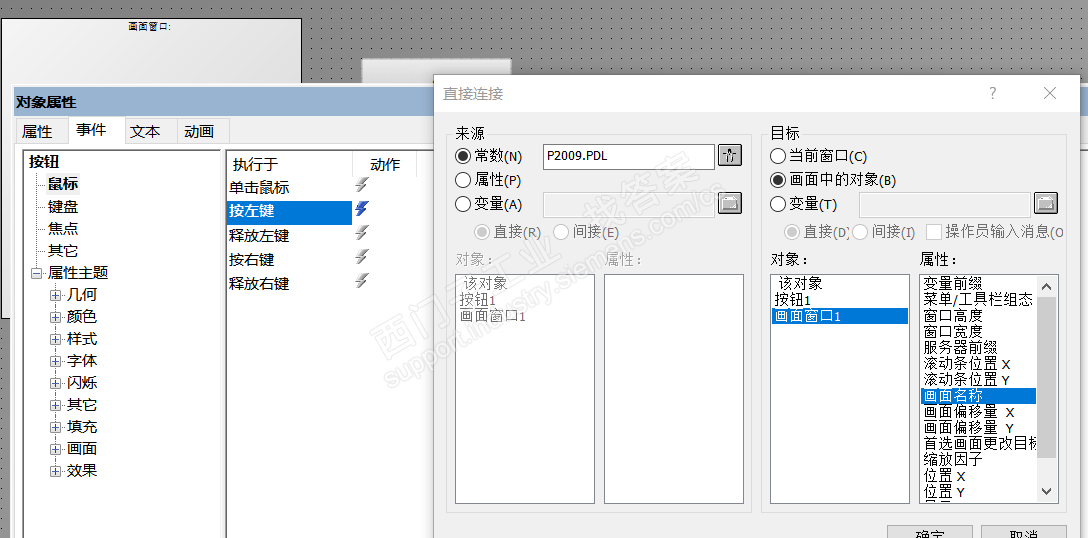Select 首选画面更改目标 property
1088x538 pixels.
980,444
